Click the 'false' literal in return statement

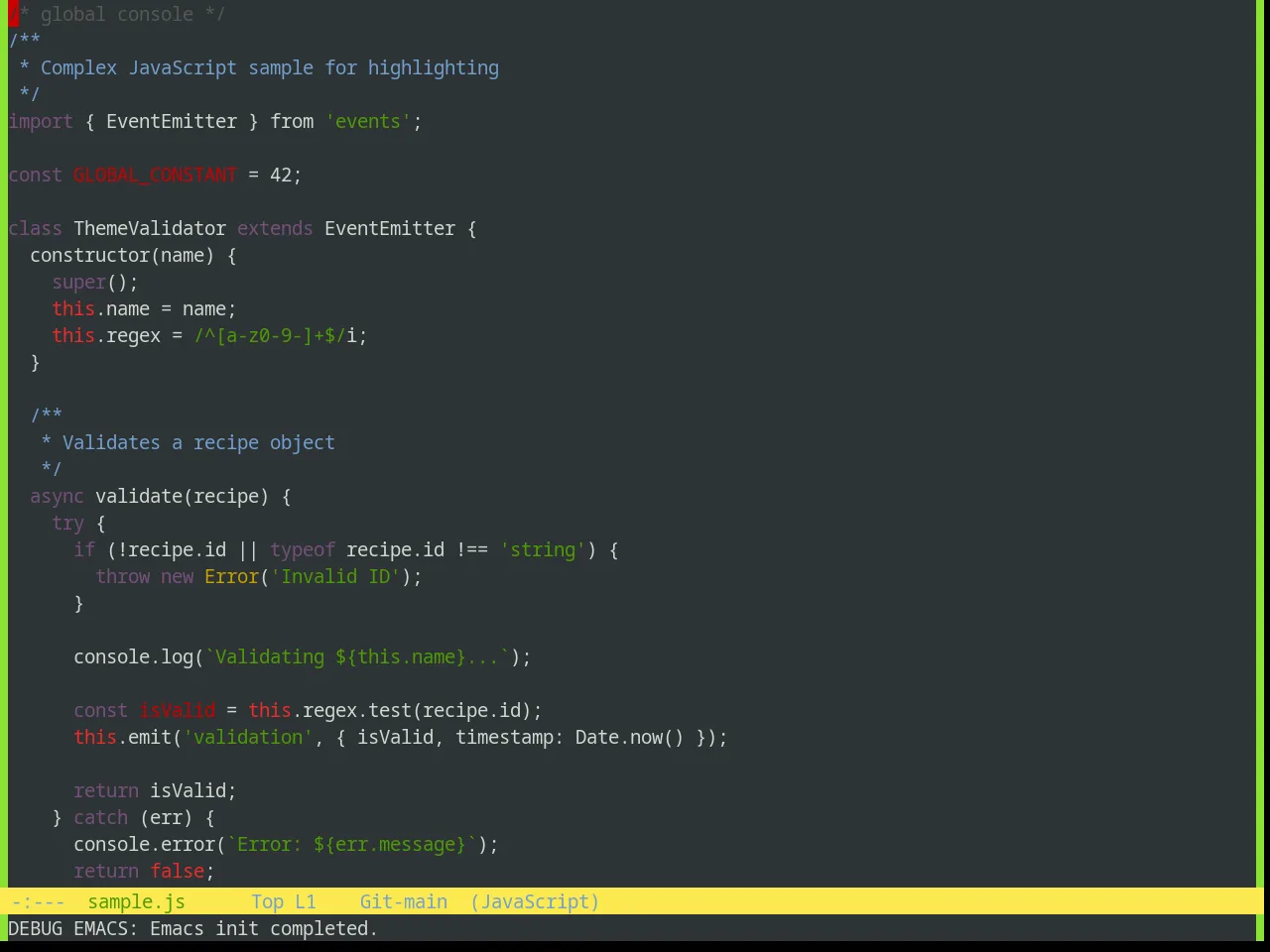pyautogui.click(x=177, y=871)
